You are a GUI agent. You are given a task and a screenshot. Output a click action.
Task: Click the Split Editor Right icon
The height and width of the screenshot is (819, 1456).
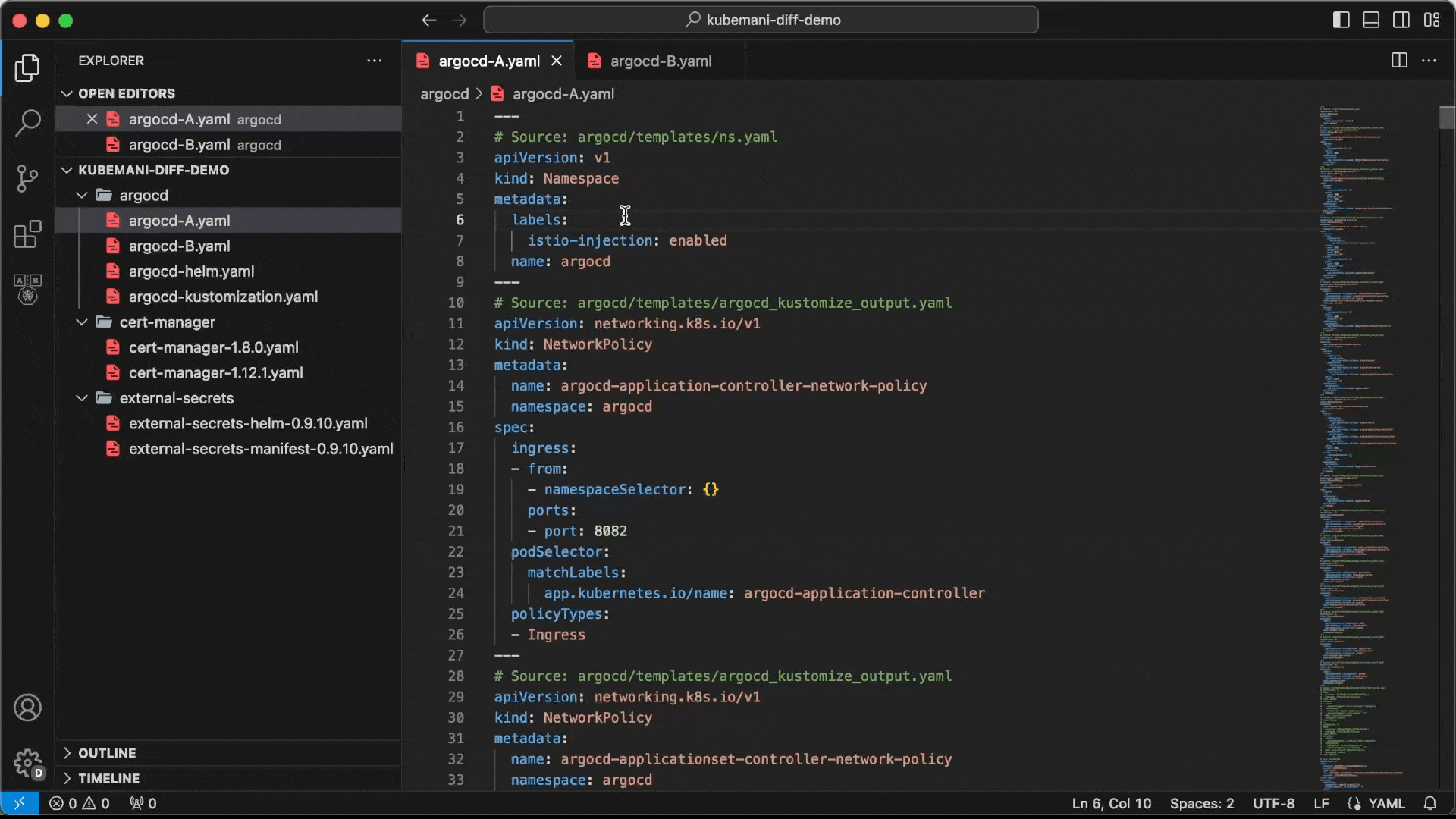pos(1399,61)
